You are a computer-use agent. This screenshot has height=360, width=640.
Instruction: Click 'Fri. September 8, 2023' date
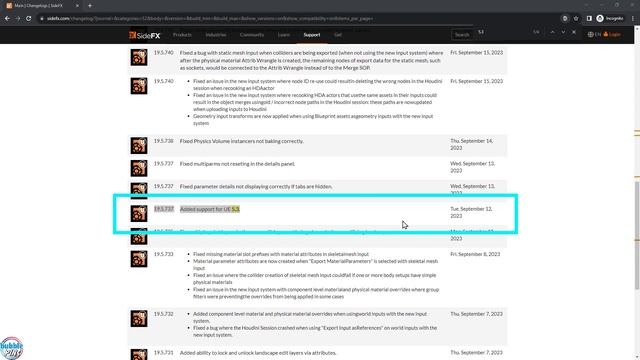(x=475, y=254)
